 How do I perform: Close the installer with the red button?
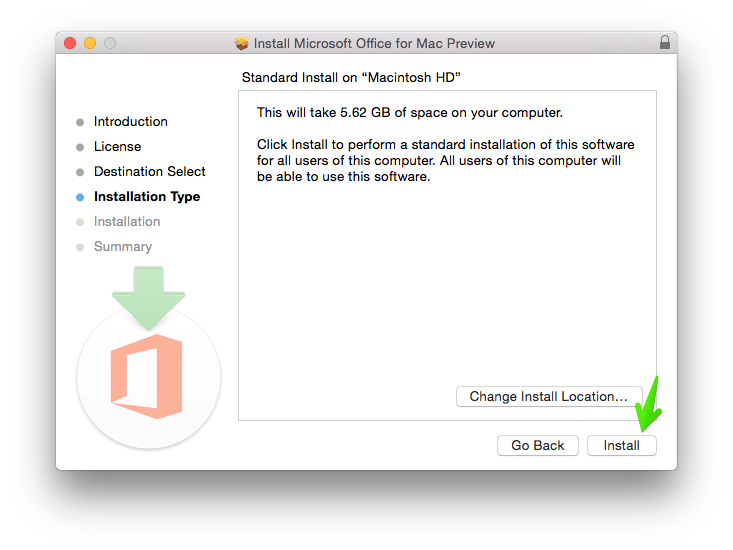[70, 43]
